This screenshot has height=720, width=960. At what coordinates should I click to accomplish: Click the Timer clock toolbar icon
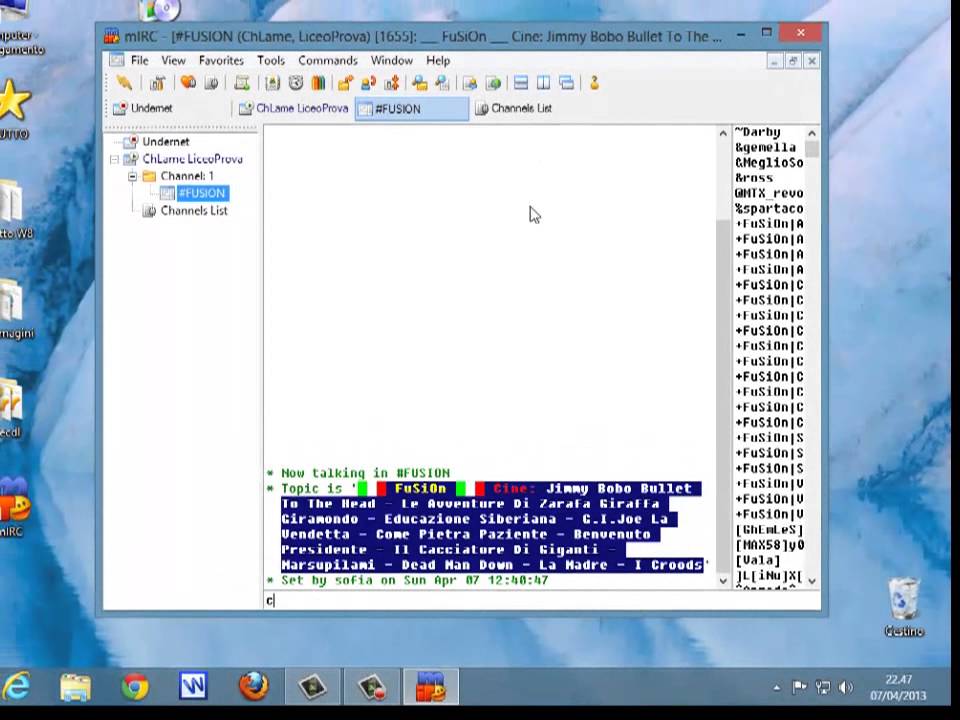296,83
